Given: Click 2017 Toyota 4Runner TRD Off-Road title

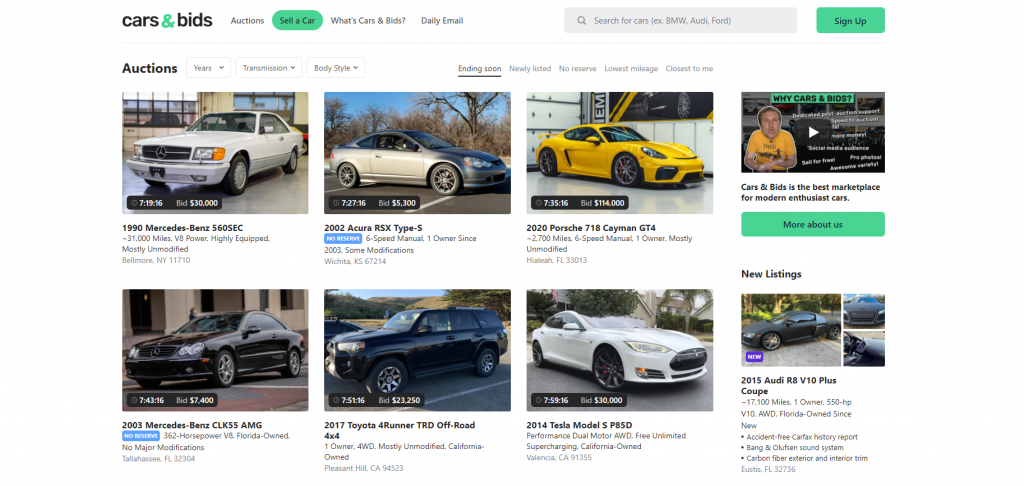Looking at the screenshot, I should point(400,430).
